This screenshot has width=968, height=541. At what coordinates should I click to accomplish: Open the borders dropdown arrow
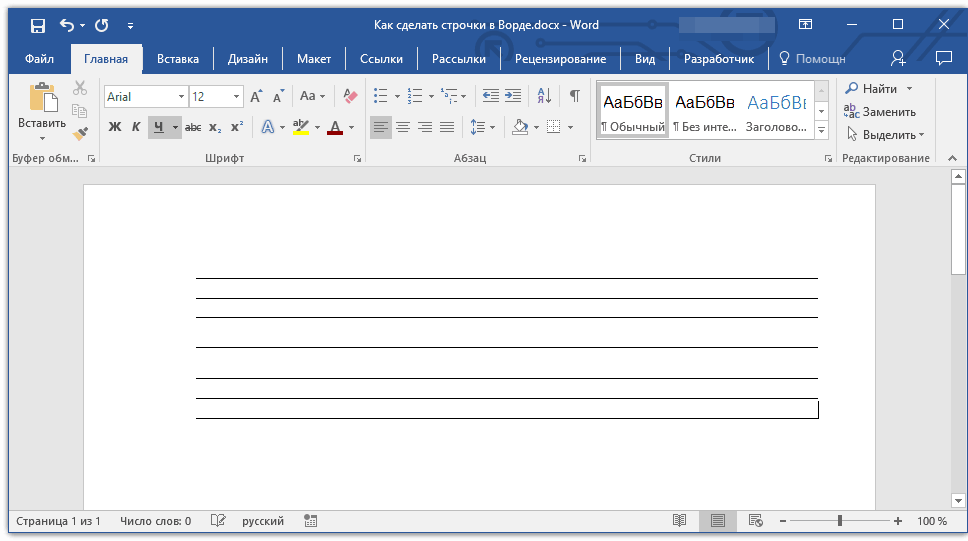[x=570, y=127]
